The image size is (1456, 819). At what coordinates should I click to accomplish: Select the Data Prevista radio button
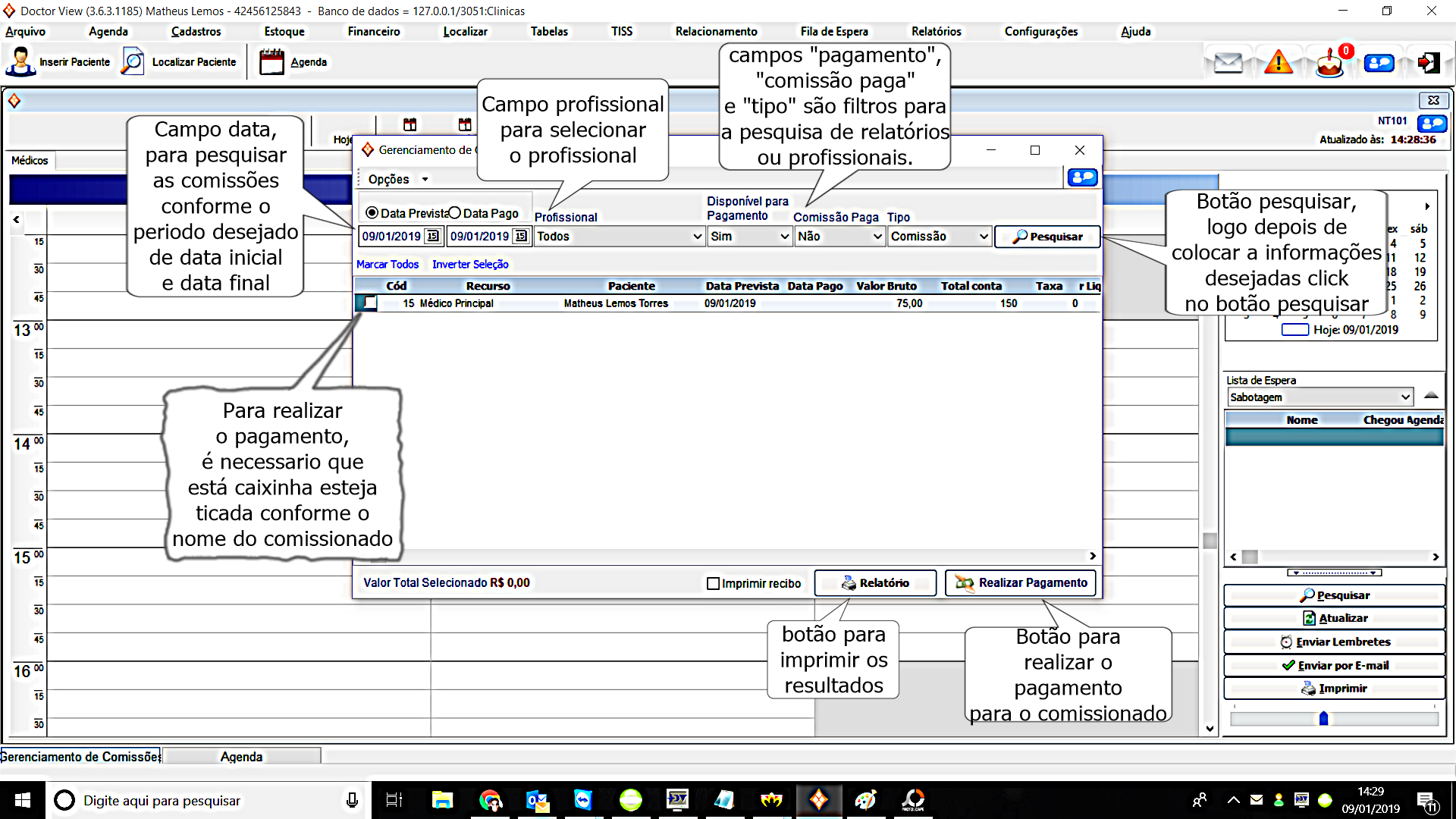coord(372,213)
